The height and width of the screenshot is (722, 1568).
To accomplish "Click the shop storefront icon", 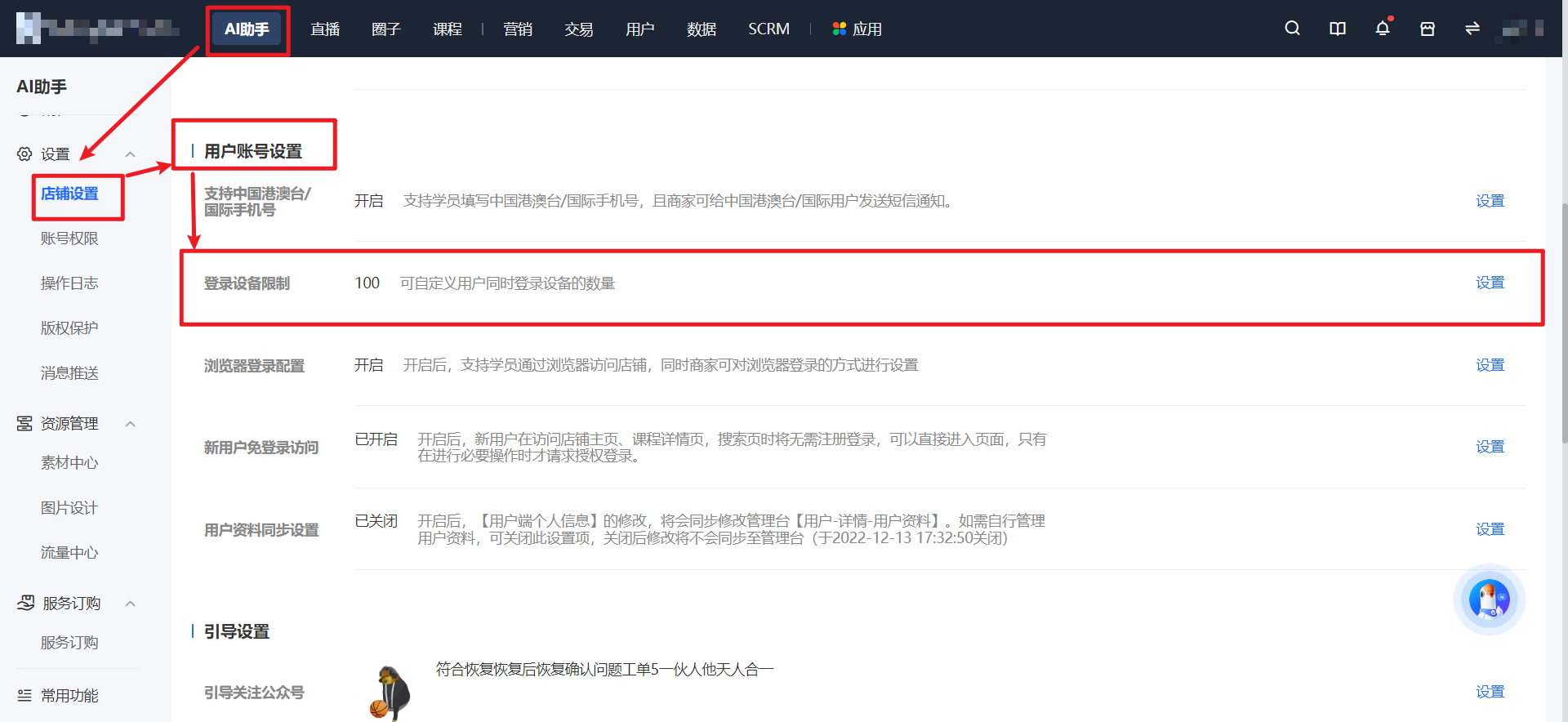I will click(x=1428, y=29).
